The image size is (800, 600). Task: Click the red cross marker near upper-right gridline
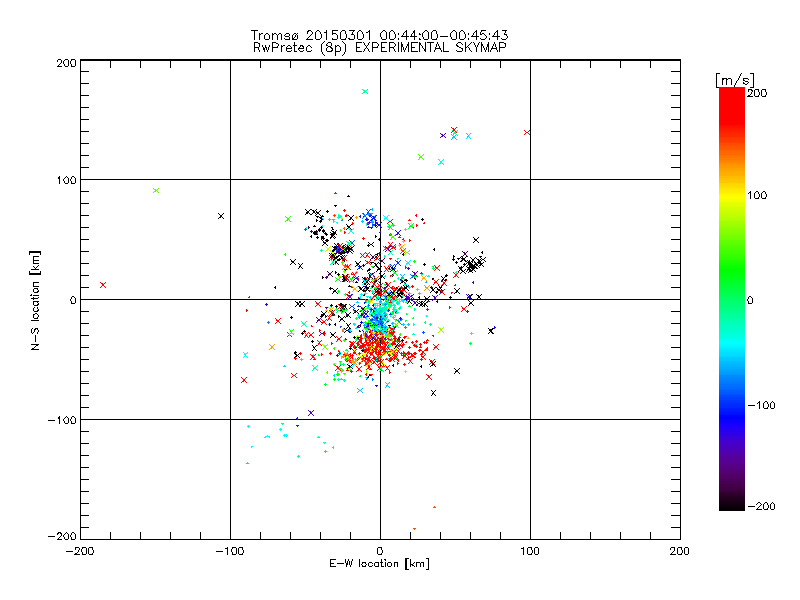pyautogui.click(x=527, y=133)
